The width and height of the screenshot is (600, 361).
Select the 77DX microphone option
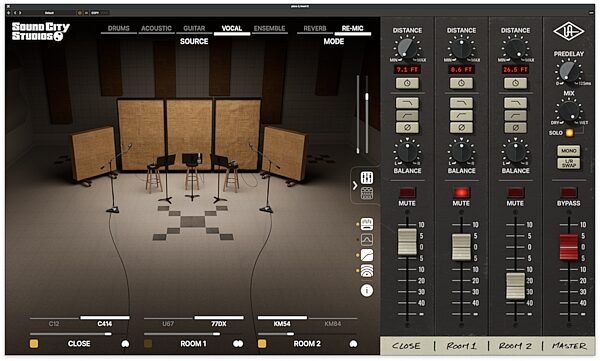(x=218, y=323)
